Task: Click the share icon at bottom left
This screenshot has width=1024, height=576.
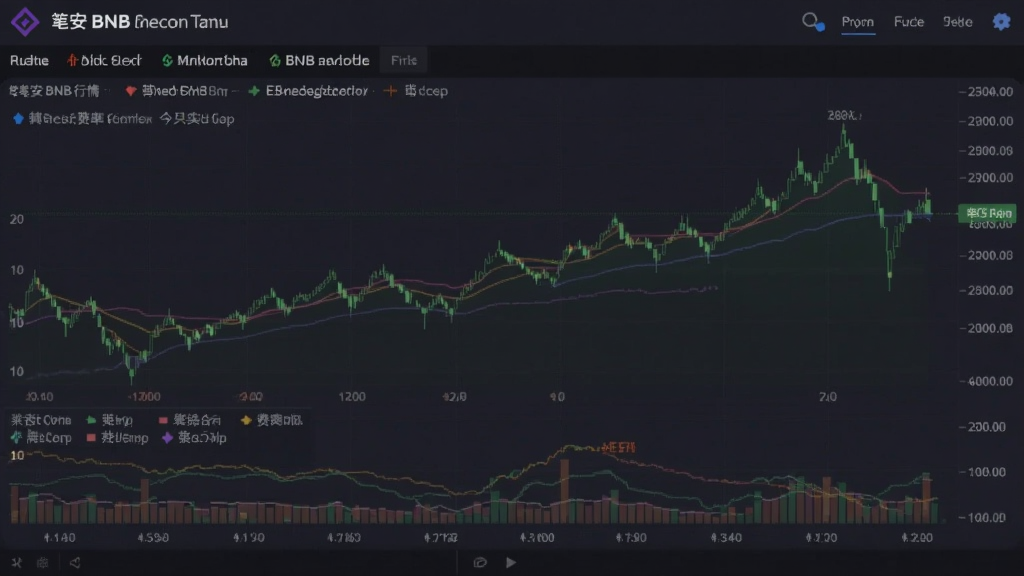Action: 75,562
